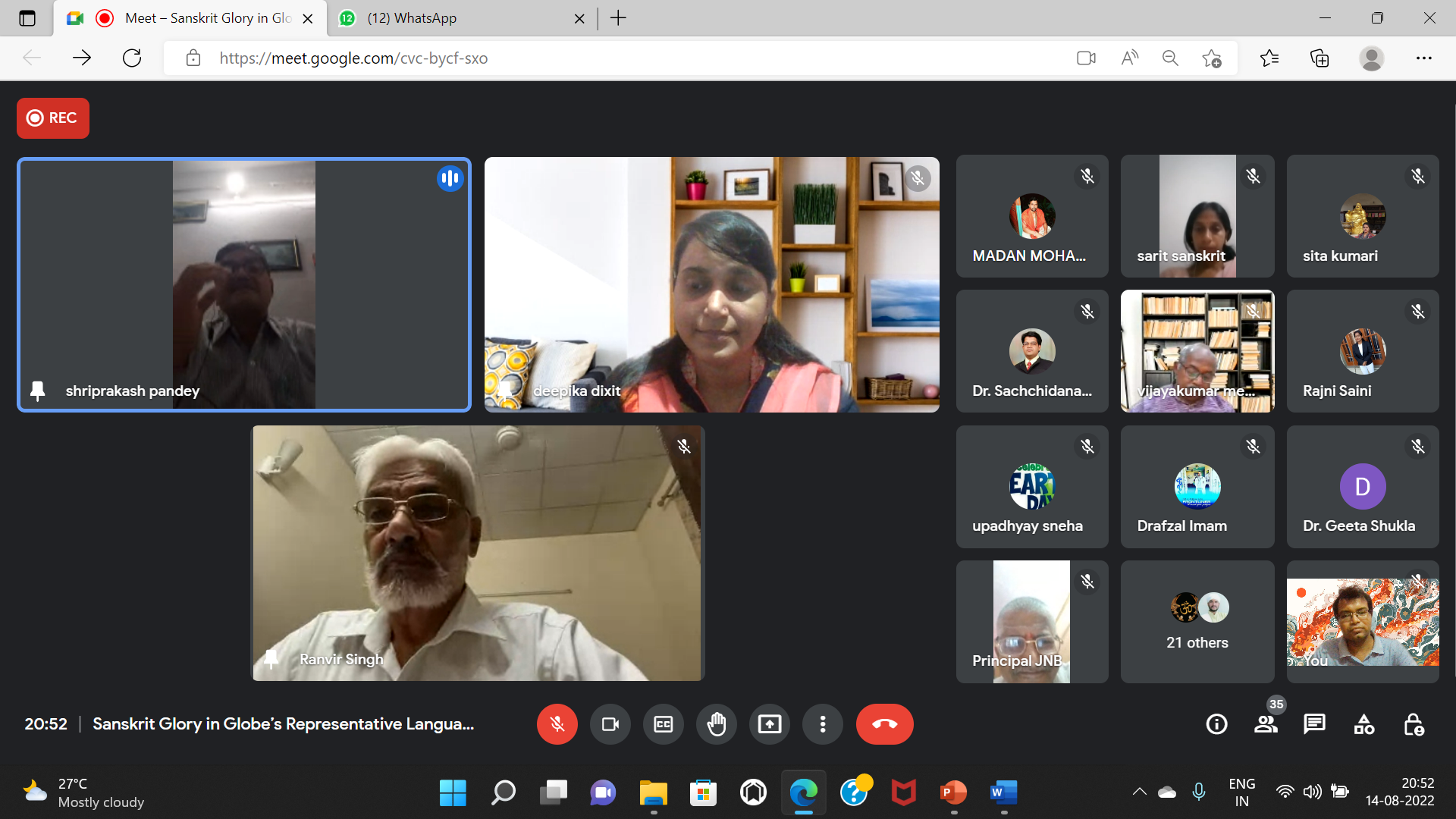Switch to the WhatsApp browser tab

point(455,18)
